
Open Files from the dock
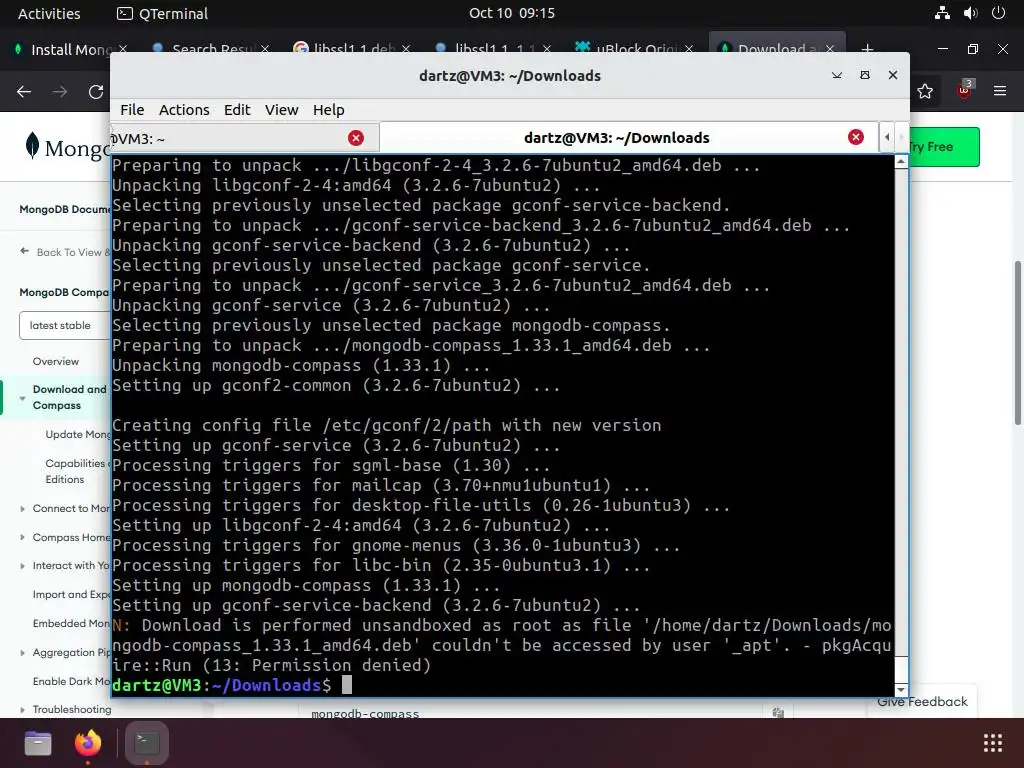click(38, 743)
